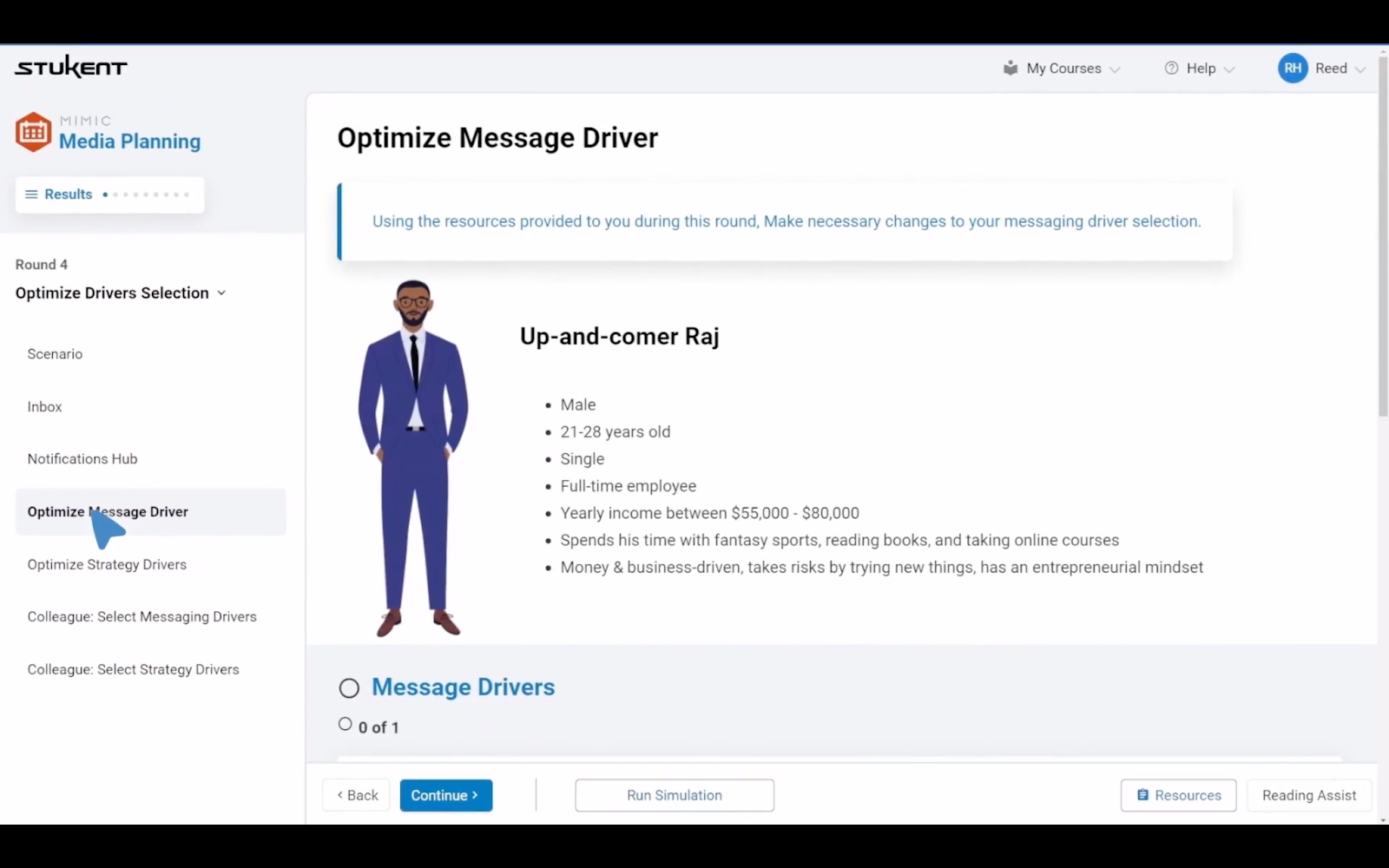Click the Stukent logo
The width and height of the screenshot is (1389, 868).
coord(71,67)
